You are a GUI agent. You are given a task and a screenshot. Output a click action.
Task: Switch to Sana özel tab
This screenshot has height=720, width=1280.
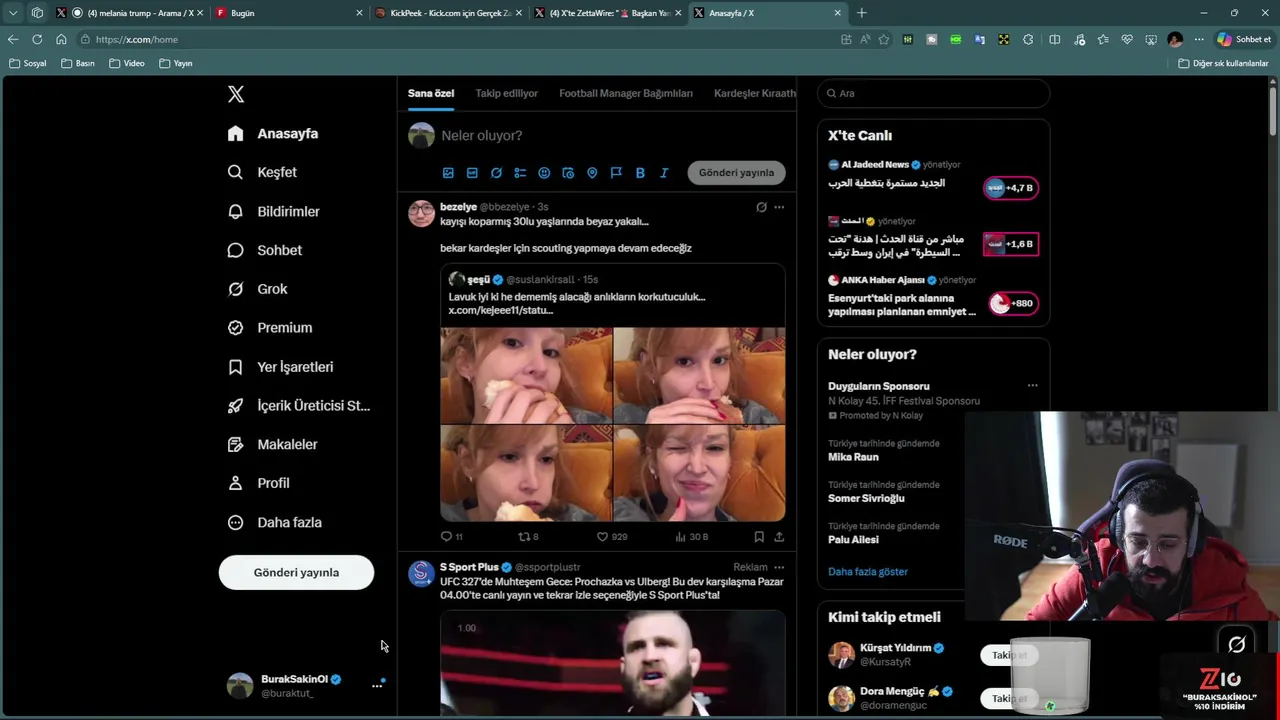click(x=431, y=93)
